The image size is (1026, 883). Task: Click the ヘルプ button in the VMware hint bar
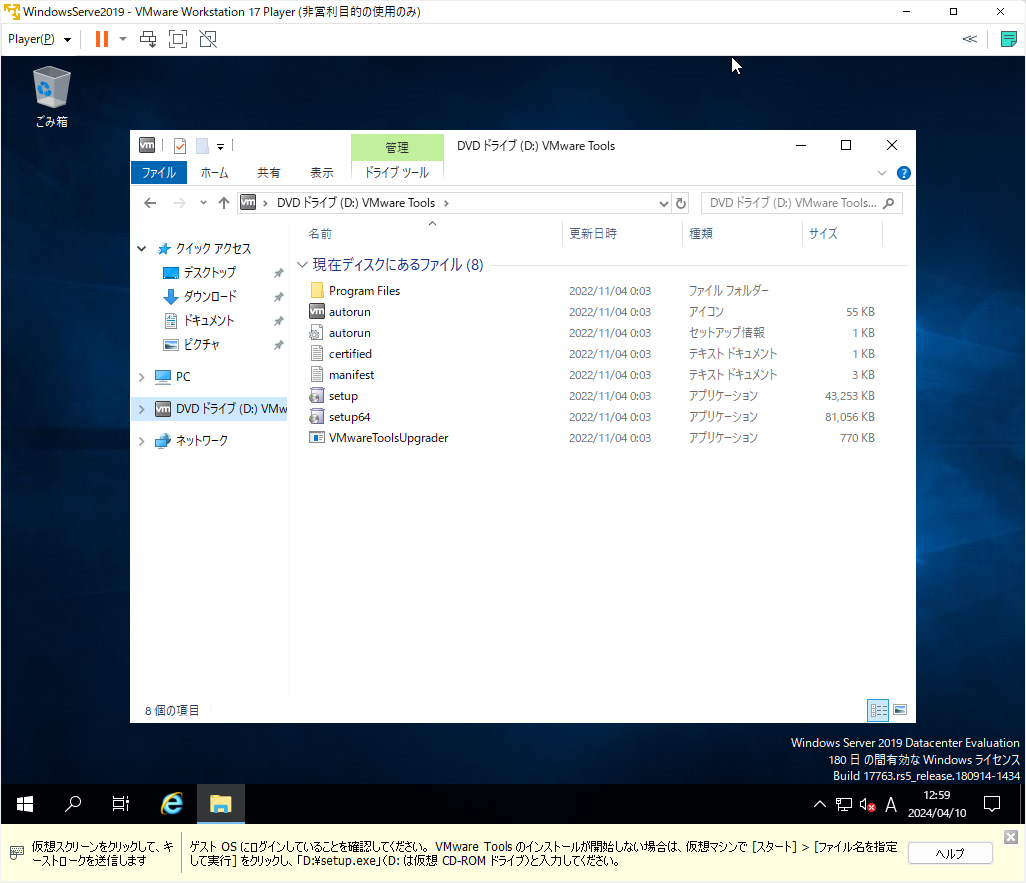(x=949, y=854)
